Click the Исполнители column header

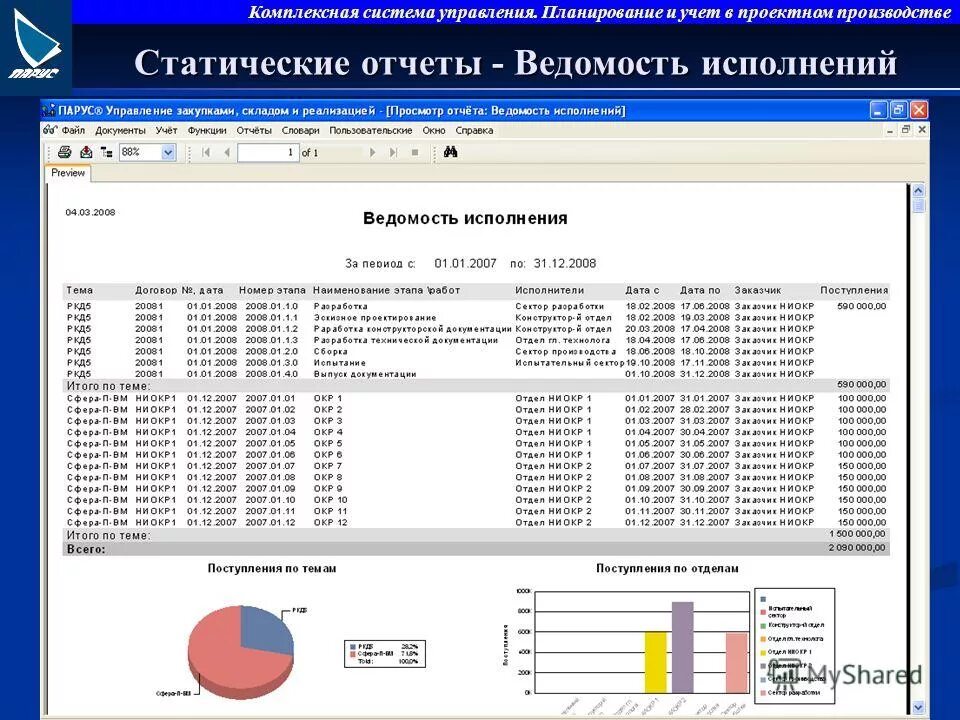550,290
